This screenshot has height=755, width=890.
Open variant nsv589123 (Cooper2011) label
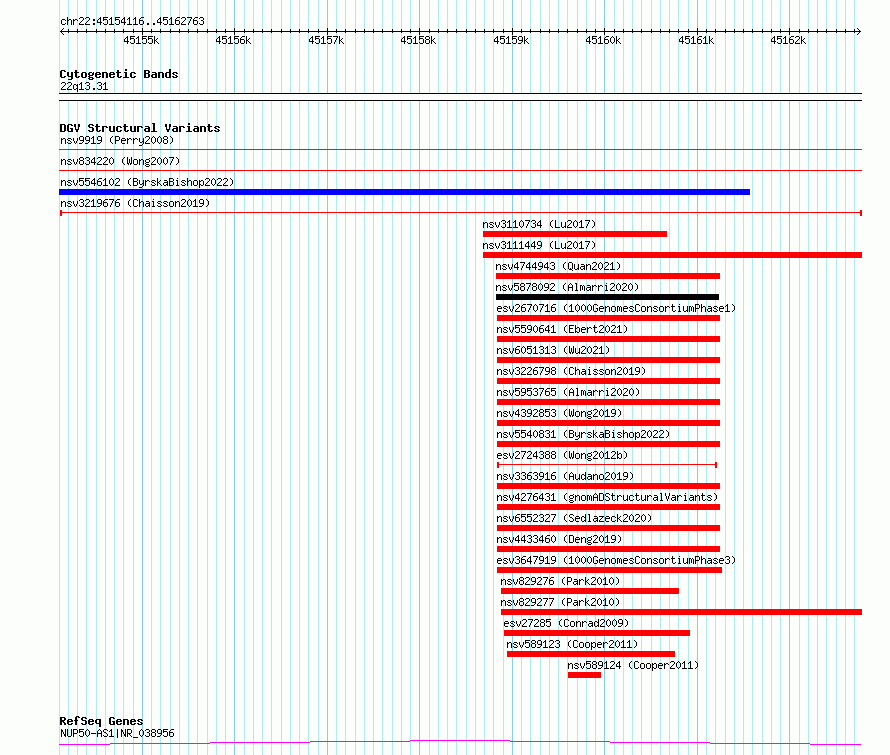572,644
